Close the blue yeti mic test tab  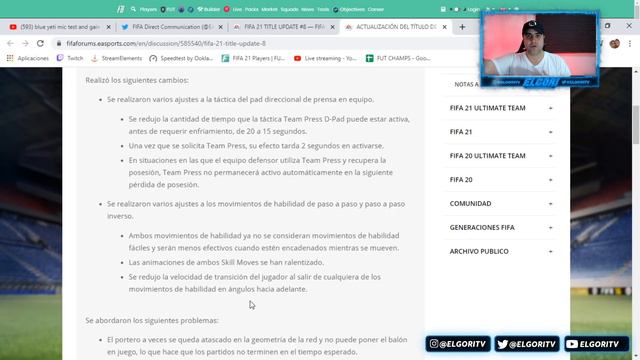109,27
